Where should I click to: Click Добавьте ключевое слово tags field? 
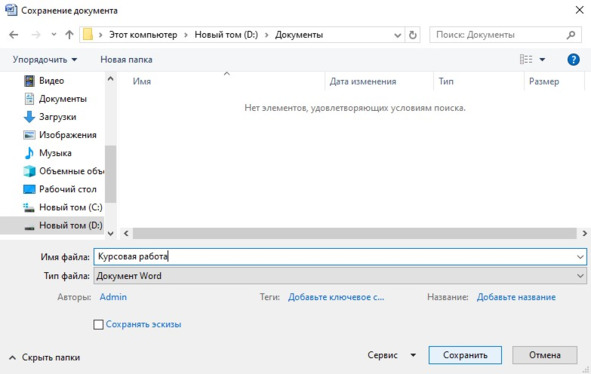point(336,297)
